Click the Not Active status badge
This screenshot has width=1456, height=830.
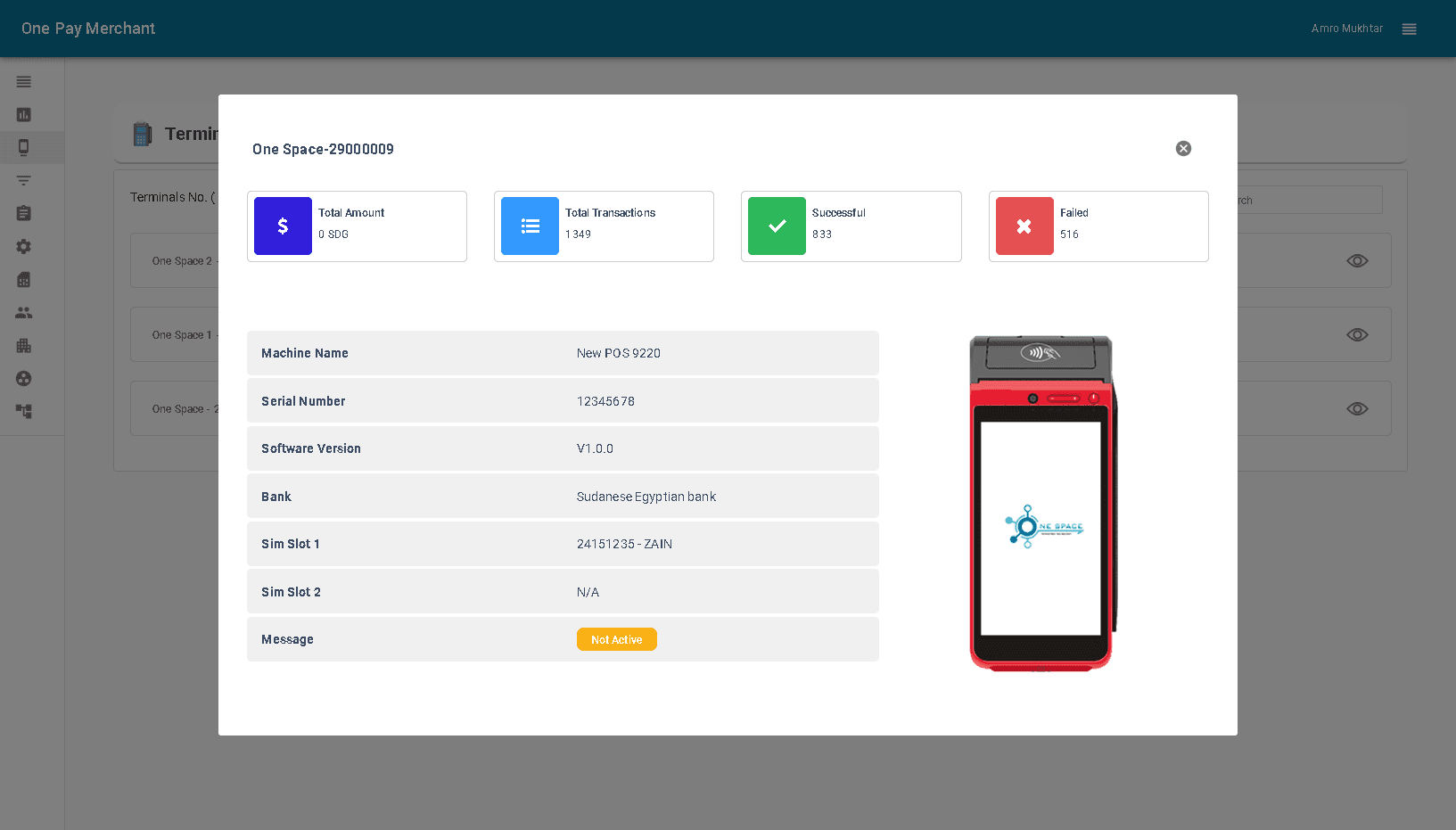[x=616, y=639]
